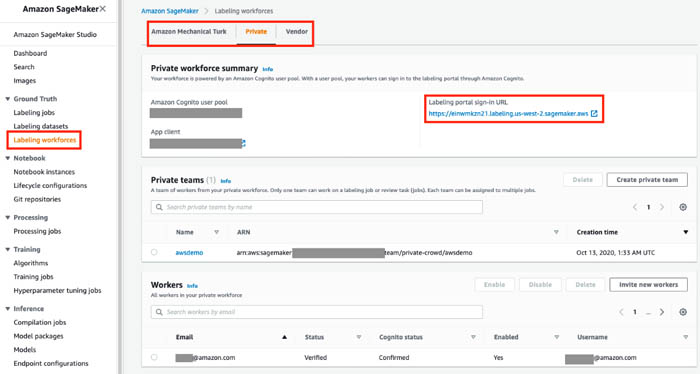Collapse the Training section
This screenshot has height=374, width=700.
(8, 249)
